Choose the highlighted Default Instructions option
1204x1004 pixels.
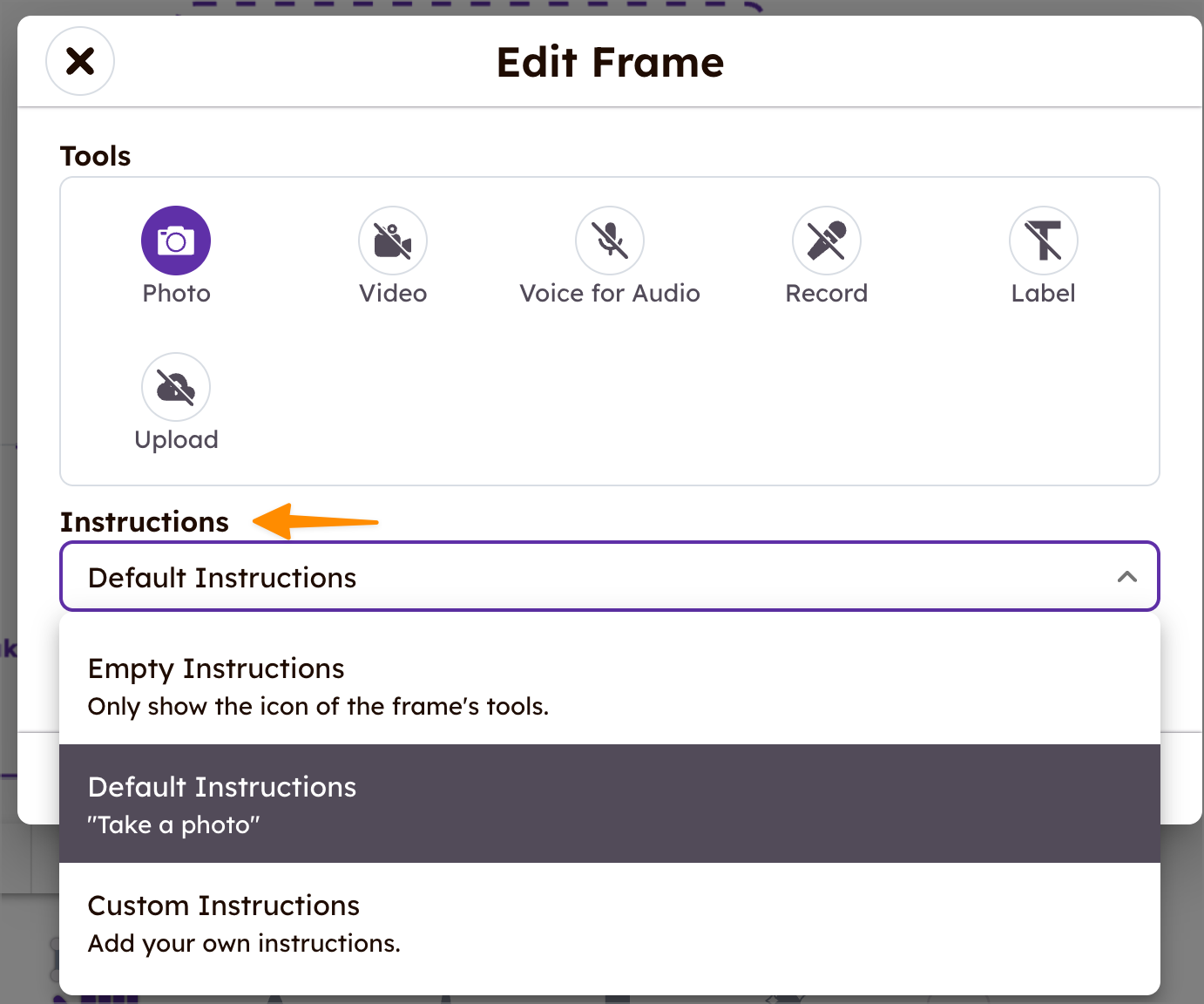[x=610, y=804]
